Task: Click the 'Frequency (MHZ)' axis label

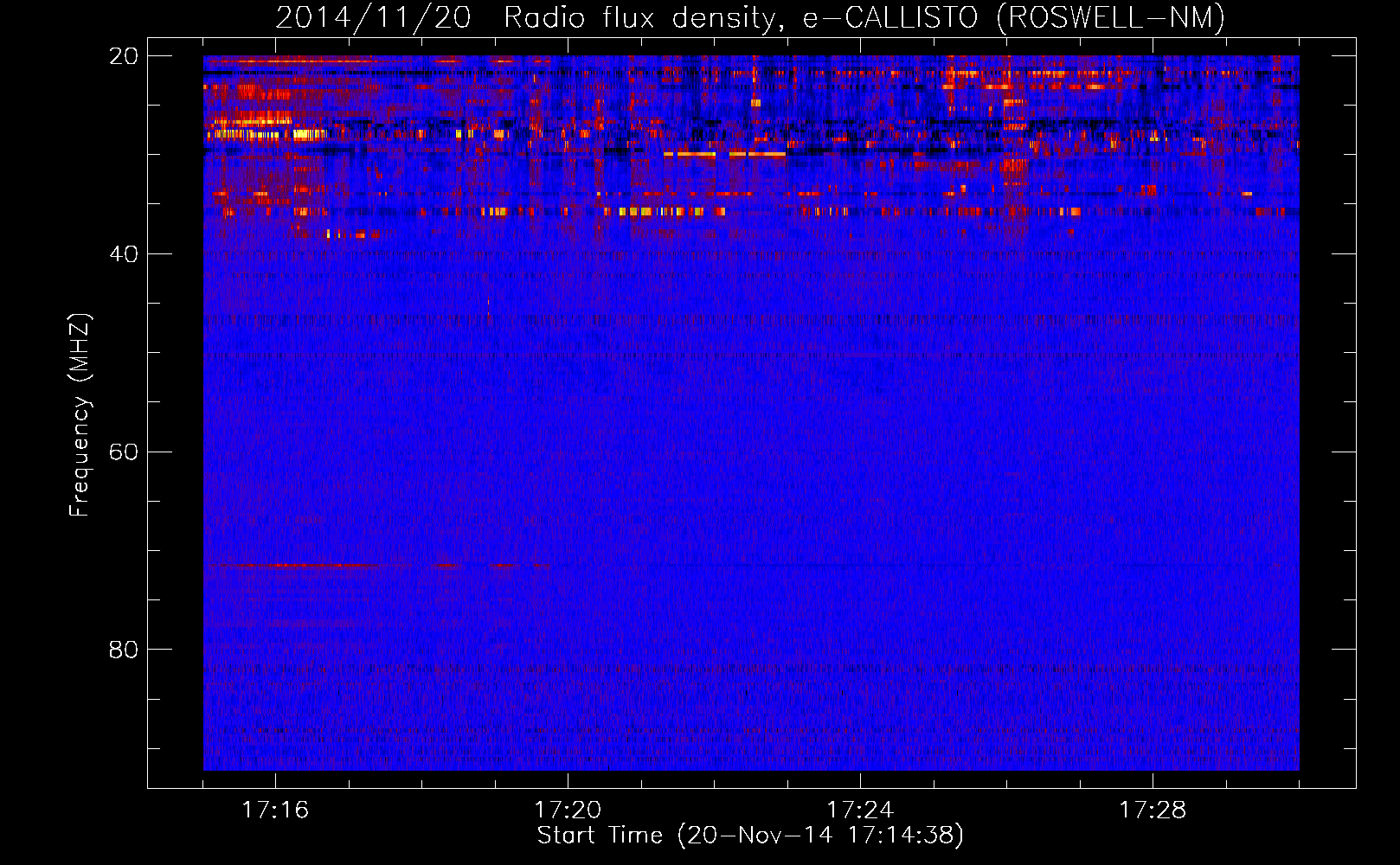Action: (x=80, y=415)
